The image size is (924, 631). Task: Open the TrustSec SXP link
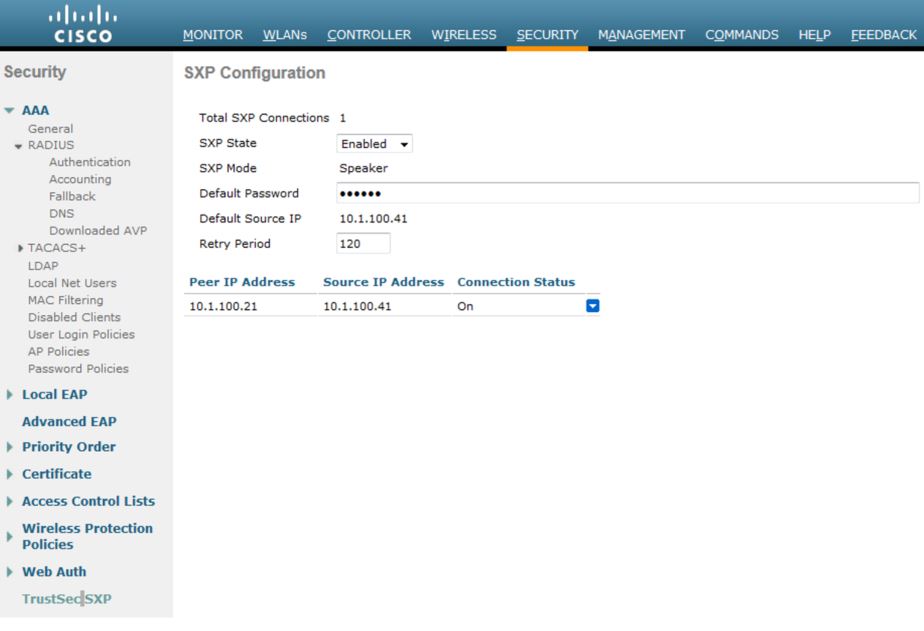(67, 599)
